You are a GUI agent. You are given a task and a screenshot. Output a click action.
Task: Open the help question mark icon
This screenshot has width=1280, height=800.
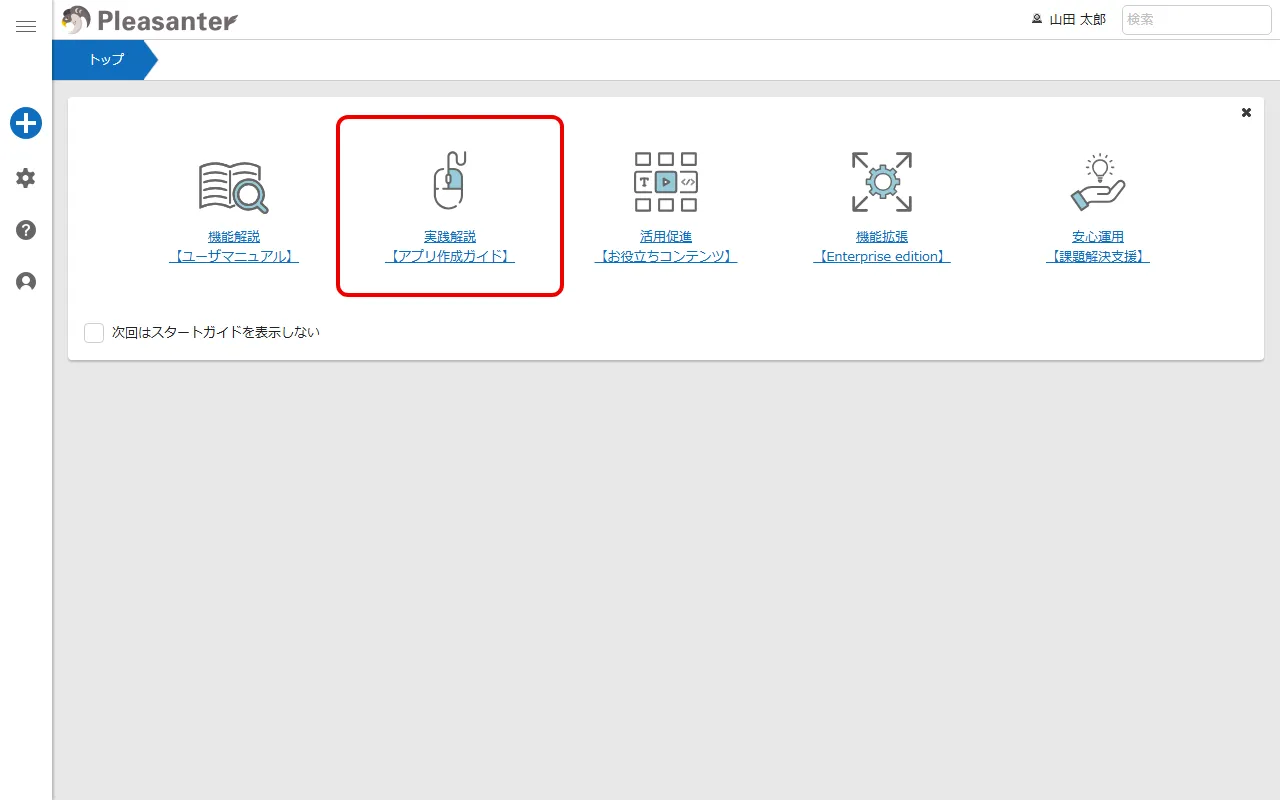(x=26, y=230)
